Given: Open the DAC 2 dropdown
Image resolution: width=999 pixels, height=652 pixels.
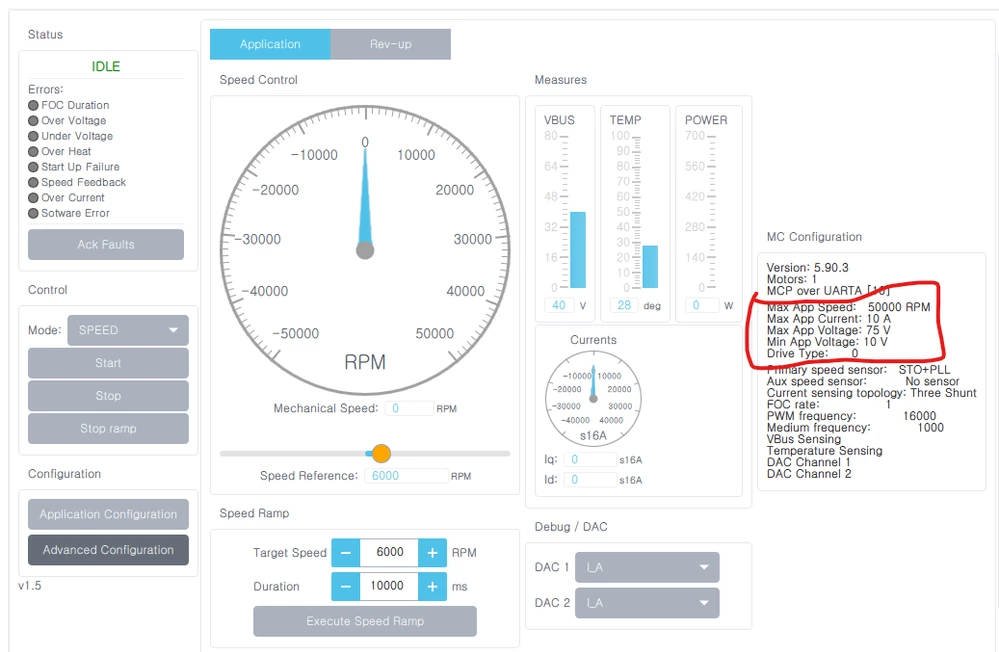Looking at the screenshot, I should point(647,603).
